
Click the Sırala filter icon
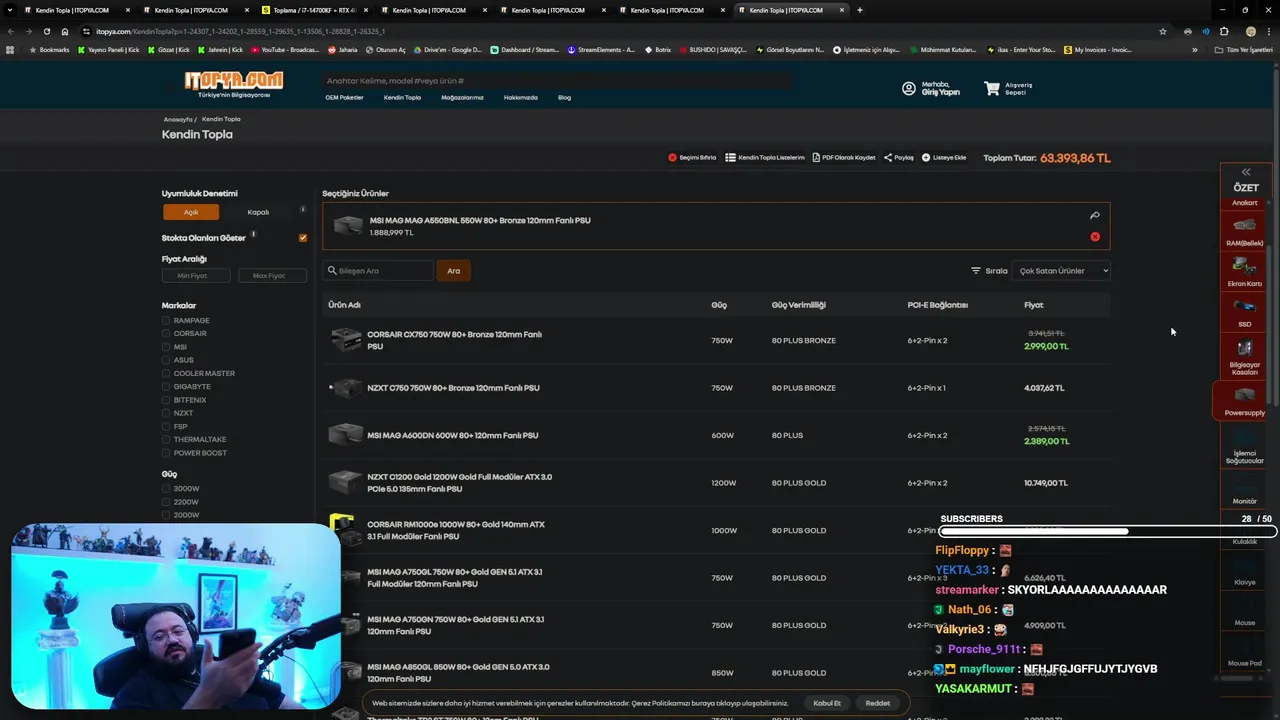976,271
